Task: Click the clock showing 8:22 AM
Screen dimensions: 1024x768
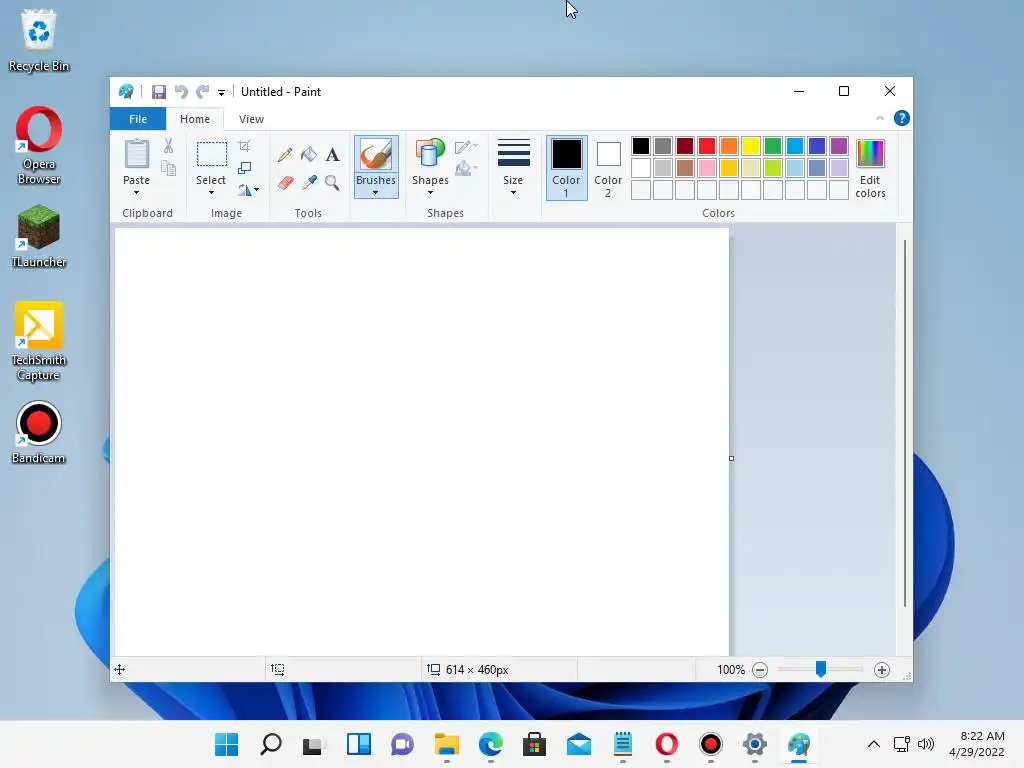Action: point(982,736)
